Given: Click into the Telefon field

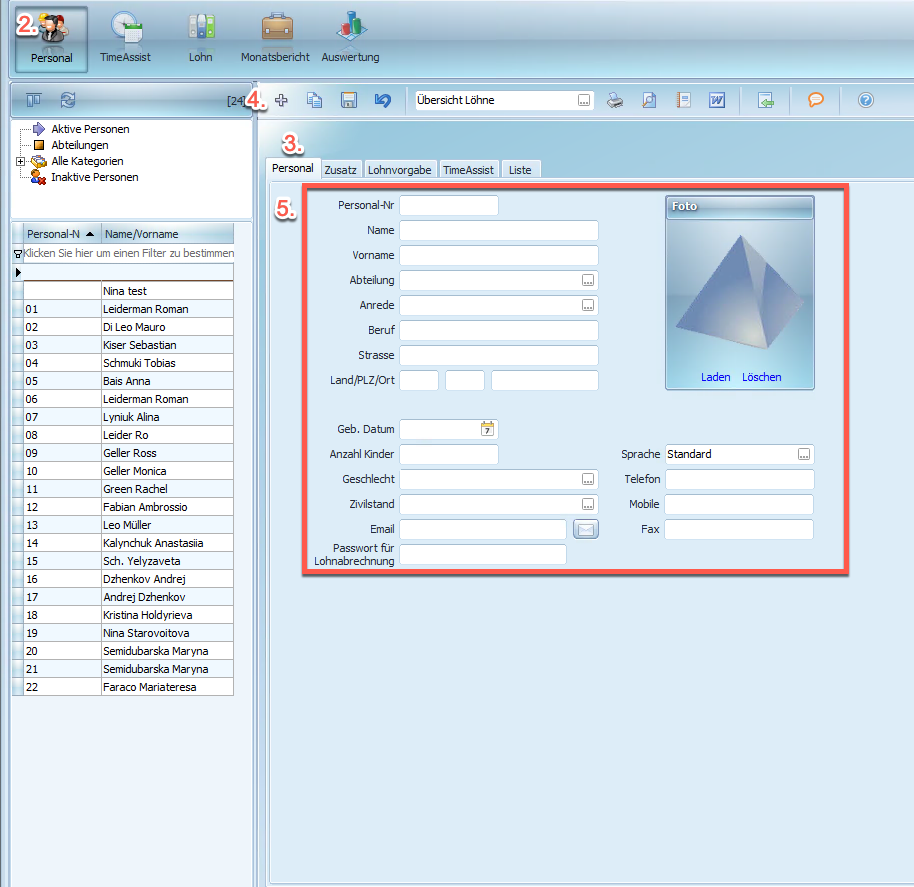Looking at the screenshot, I should (x=740, y=479).
